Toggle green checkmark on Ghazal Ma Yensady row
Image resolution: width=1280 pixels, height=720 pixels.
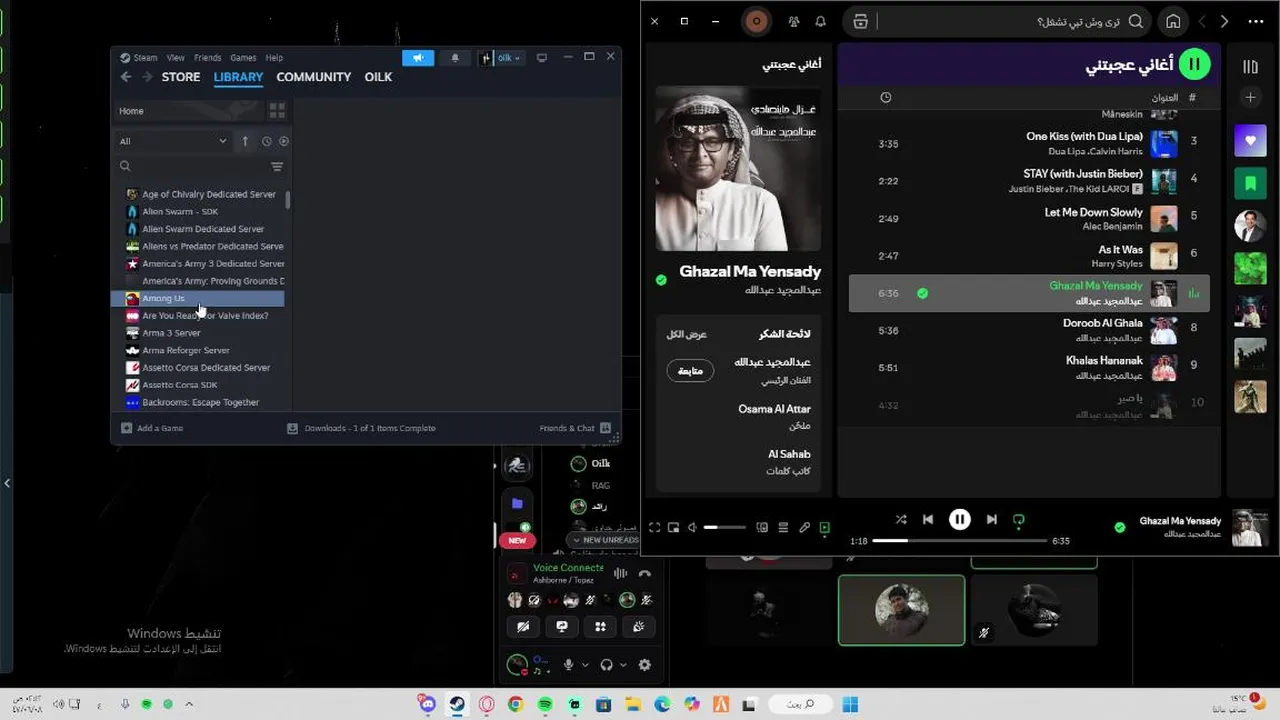(x=923, y=293)
